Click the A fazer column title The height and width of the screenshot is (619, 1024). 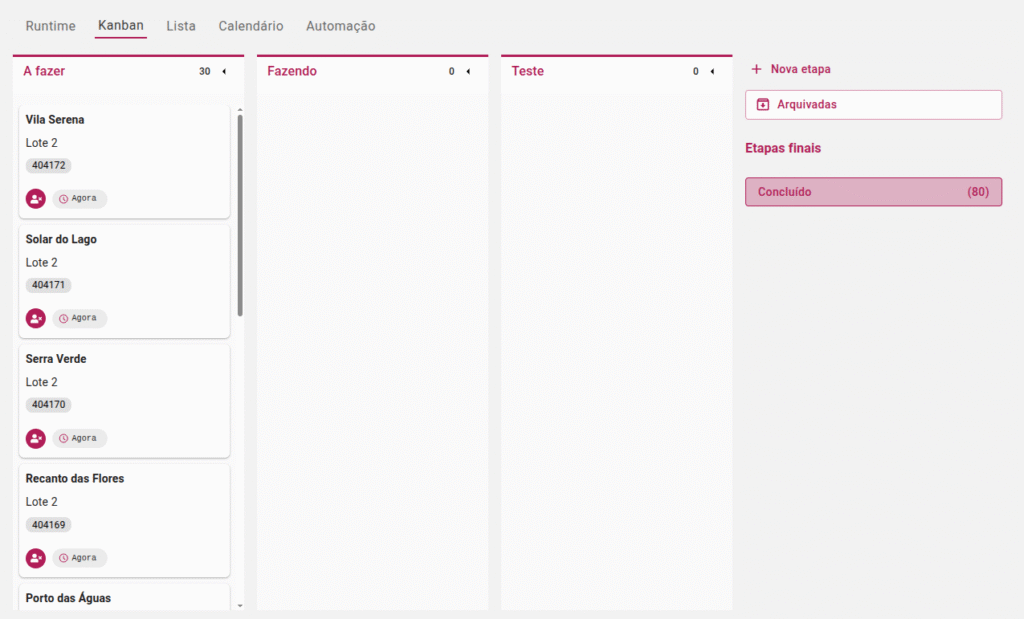tap(44, 71)
